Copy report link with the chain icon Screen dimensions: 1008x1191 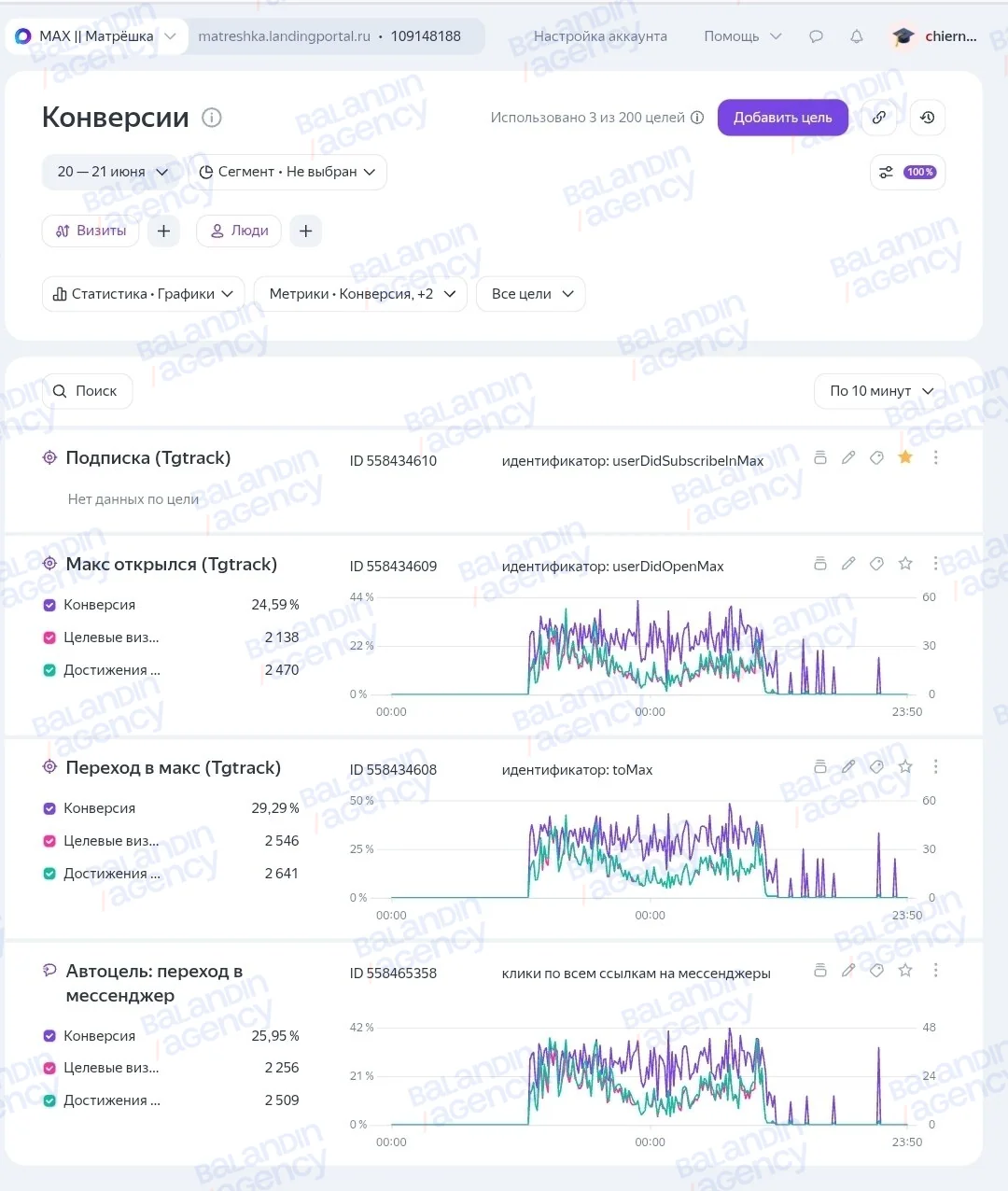point(879,118)
